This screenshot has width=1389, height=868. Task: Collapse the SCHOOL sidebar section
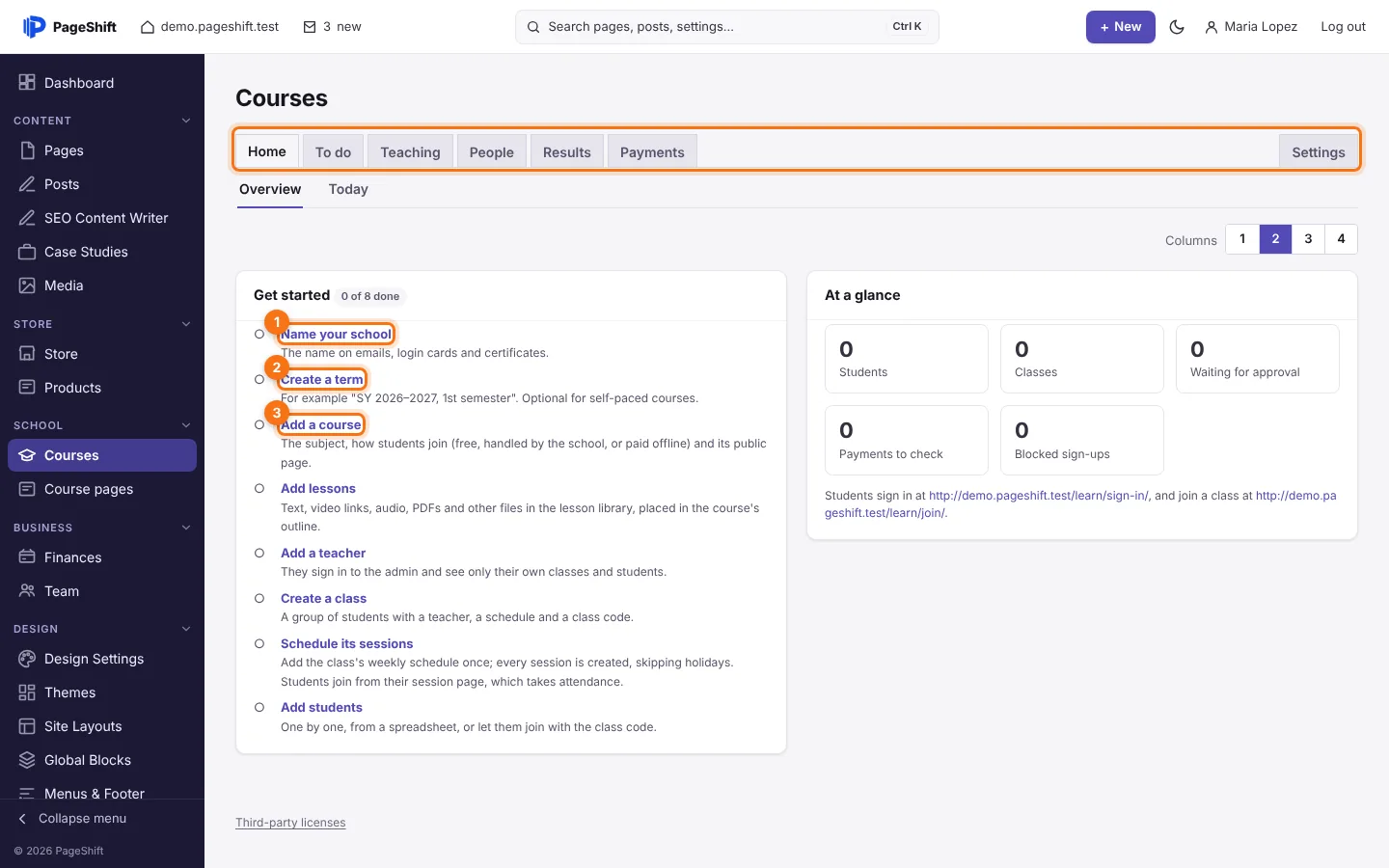coord(186,425)
